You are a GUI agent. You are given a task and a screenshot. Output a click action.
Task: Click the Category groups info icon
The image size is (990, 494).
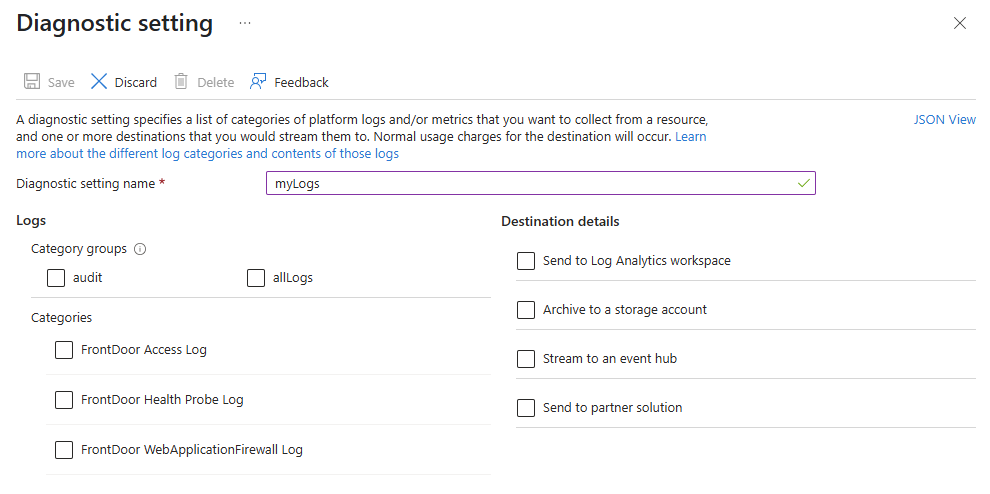coord(140,249)
